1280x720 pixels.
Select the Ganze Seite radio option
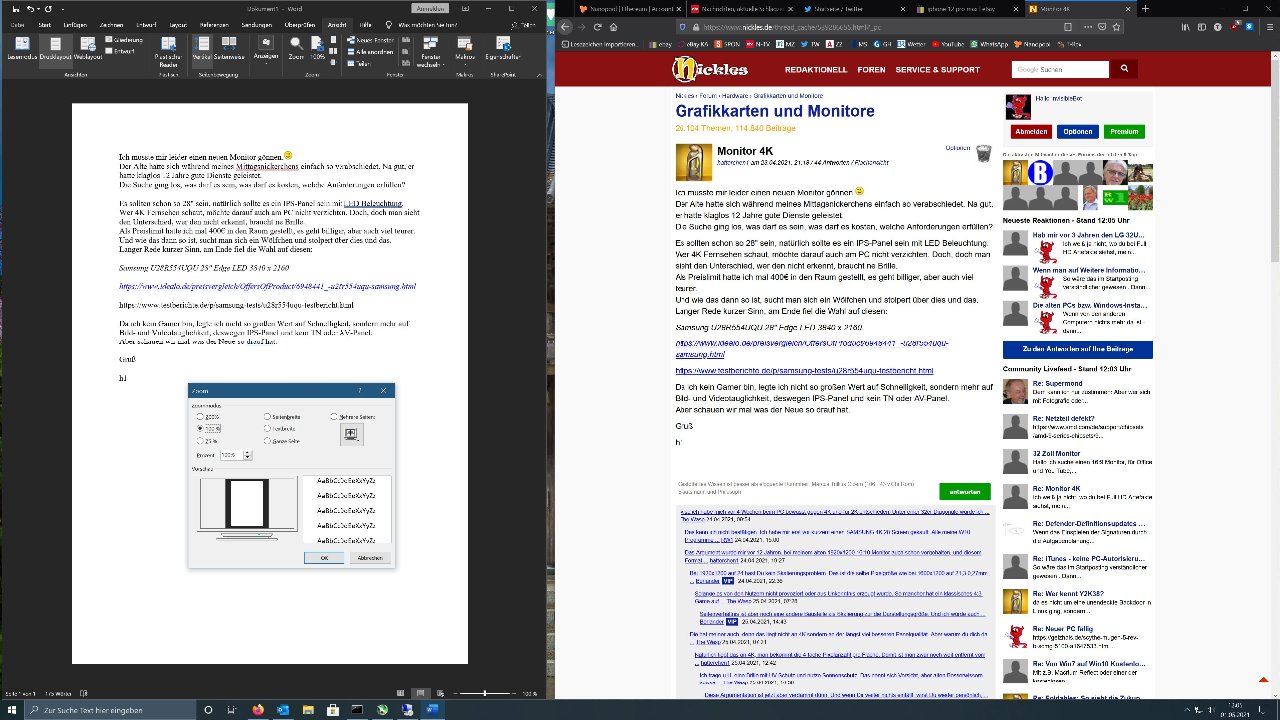point(281,440)
